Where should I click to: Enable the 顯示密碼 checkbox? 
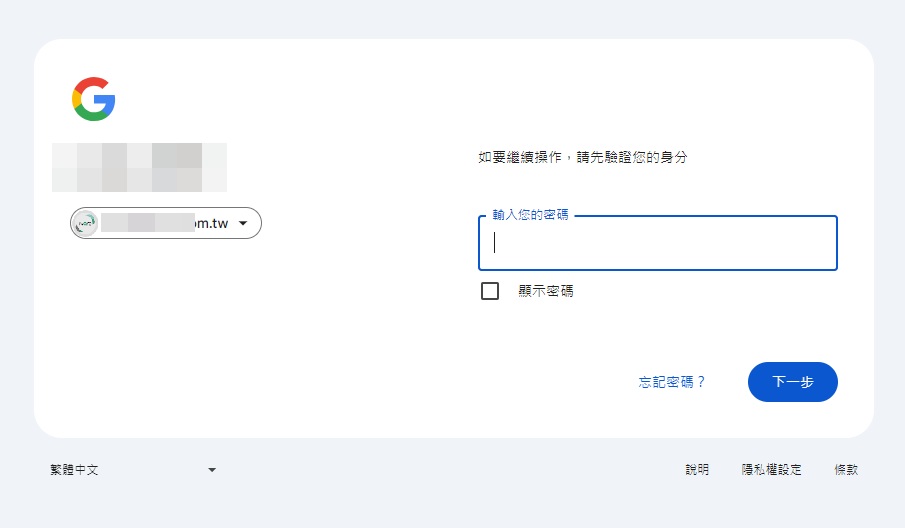click(x=490, y=291)
